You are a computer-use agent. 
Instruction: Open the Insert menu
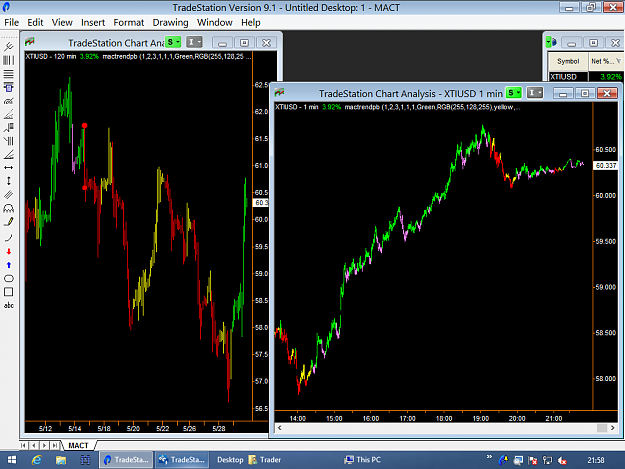click(x=93, y=22)
